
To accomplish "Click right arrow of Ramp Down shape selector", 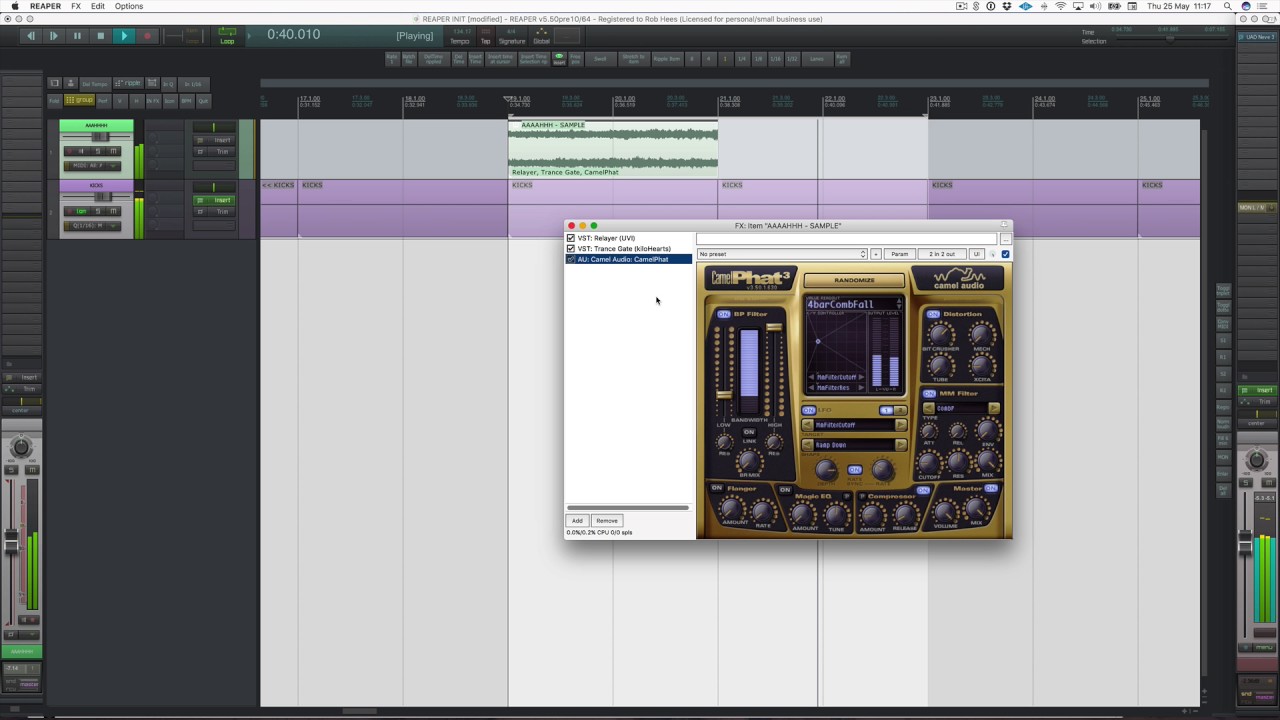I will (x=901, y=445).
